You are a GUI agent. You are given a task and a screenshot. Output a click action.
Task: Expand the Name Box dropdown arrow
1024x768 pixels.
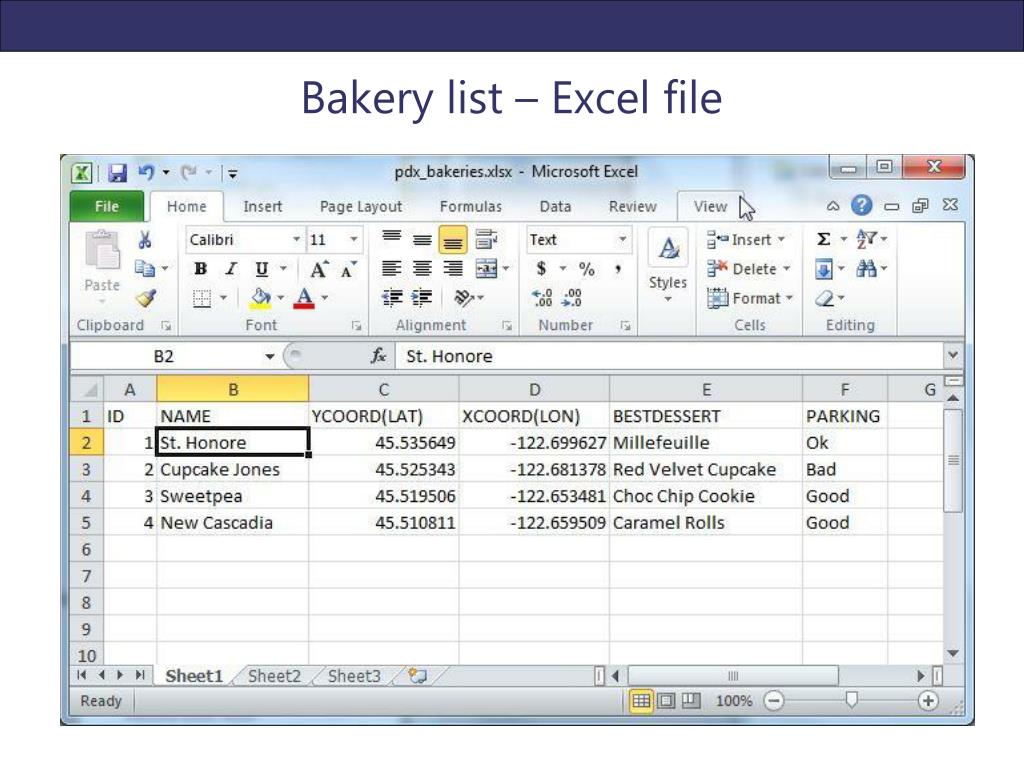point(269,356)
